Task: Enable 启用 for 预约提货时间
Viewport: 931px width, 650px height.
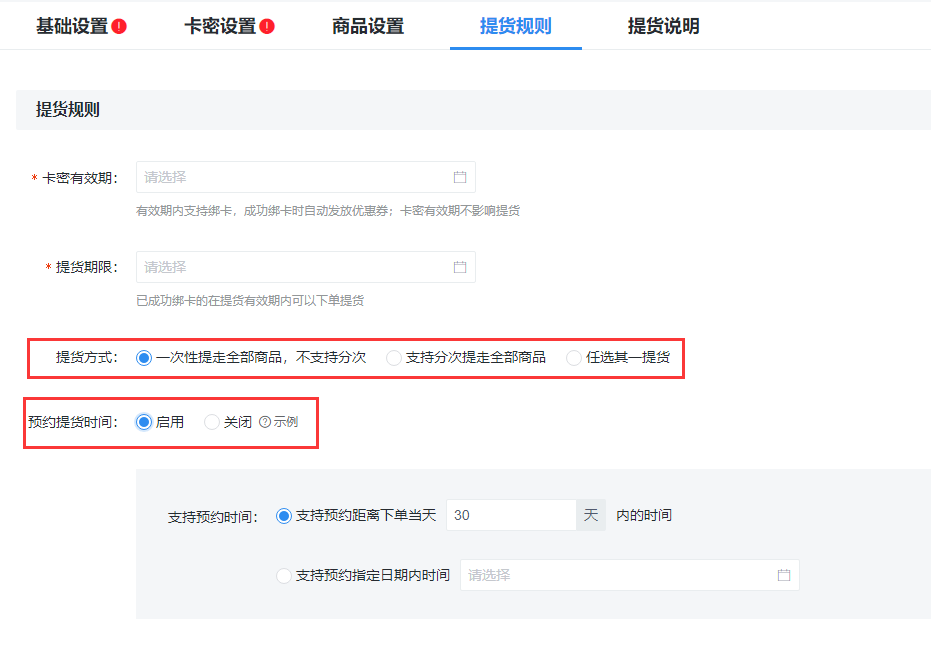Action: tap(145, 422)
